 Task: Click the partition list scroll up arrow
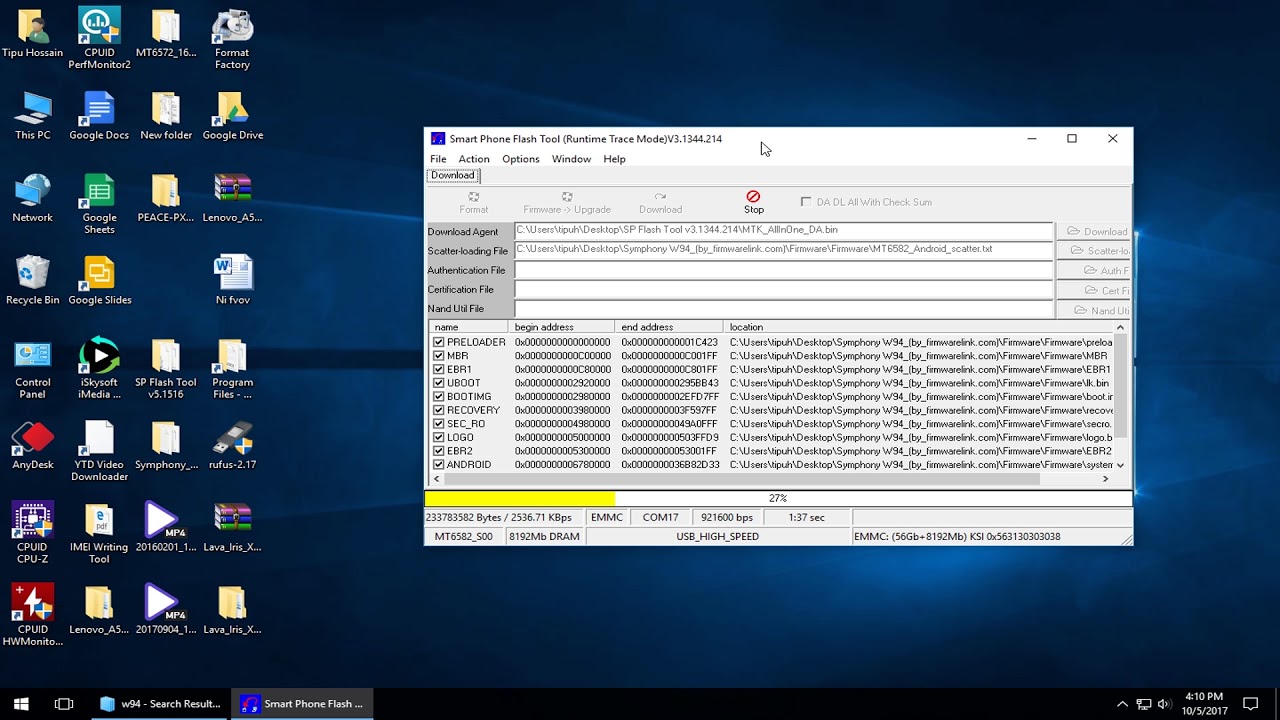coord(1120,328)
